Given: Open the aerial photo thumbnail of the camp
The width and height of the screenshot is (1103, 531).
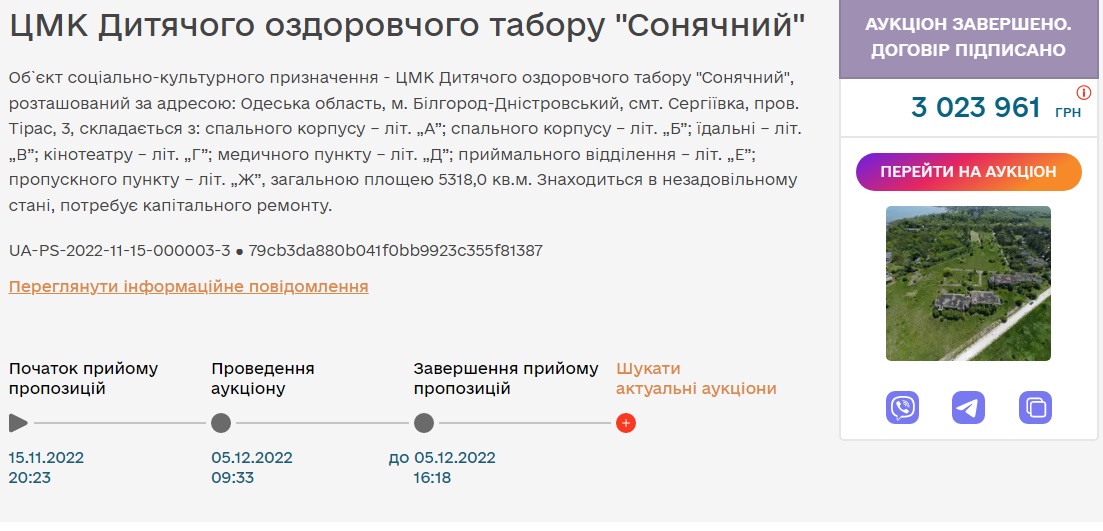Looking at the screenshot, I should coord(968,283).
